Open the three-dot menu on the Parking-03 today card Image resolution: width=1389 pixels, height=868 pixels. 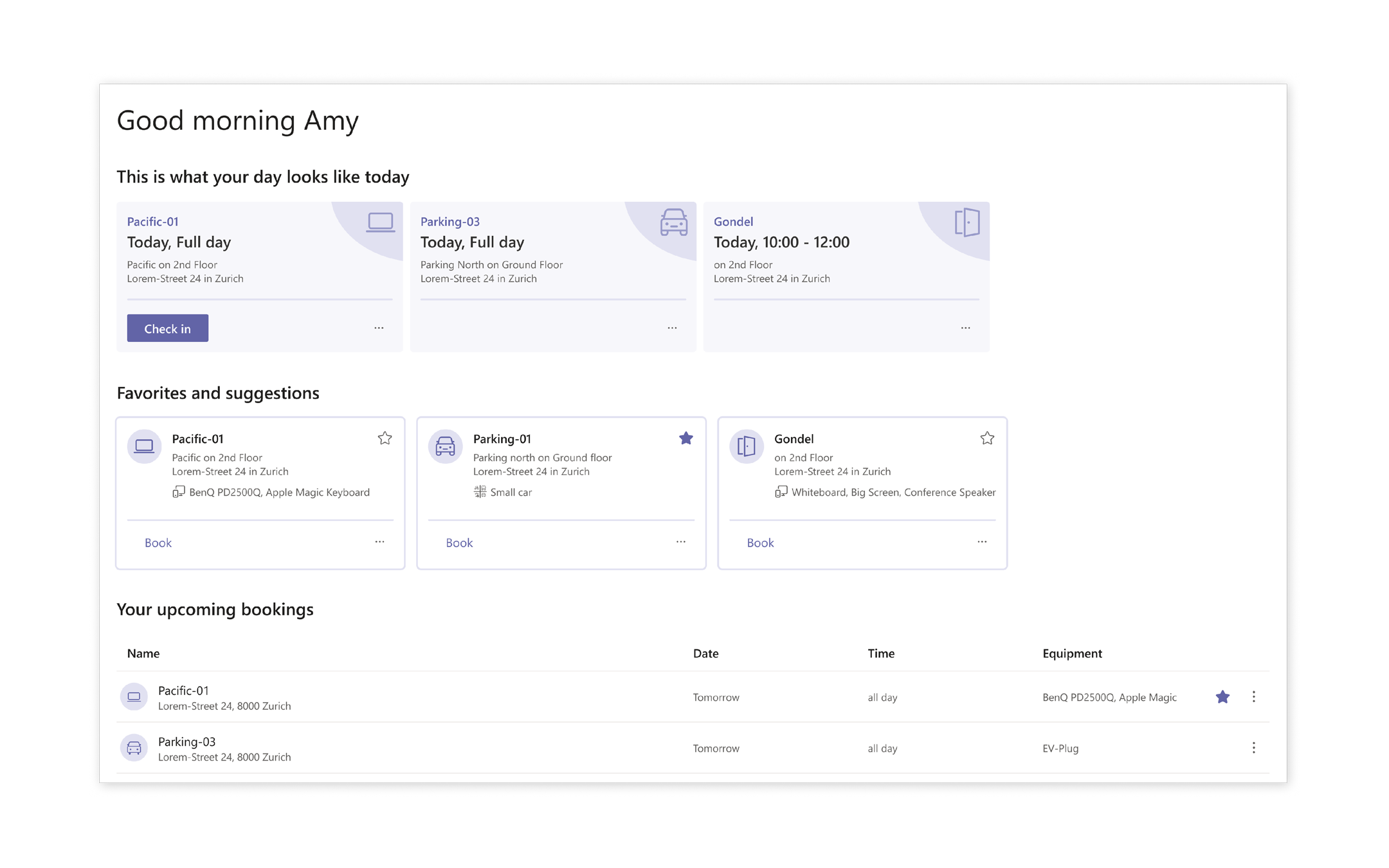(x=672, y=328)
